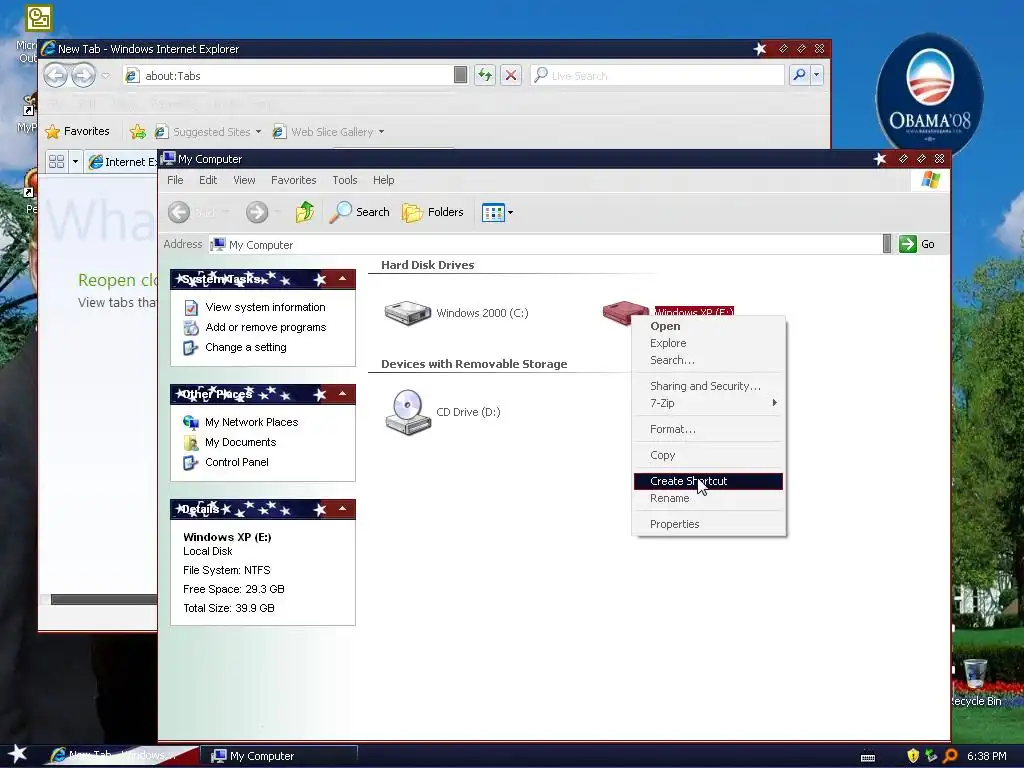Open search provider dropdown in Internet Explorer
The image size is (1024, 768).
pos(816,75)
